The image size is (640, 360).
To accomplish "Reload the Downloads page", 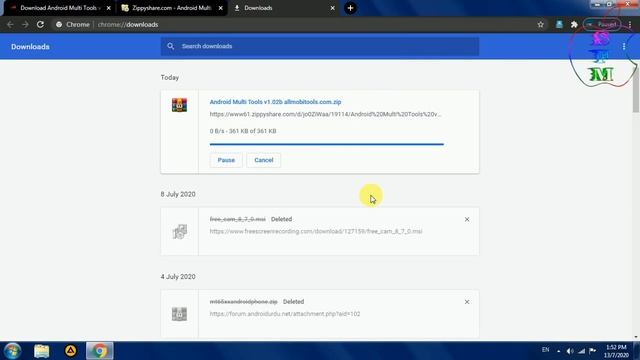I will coord(40,24).
